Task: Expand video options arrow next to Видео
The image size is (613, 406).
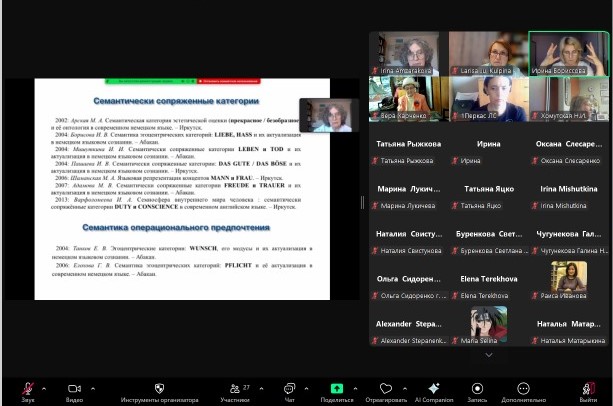Action: click(x=93, y=389)
